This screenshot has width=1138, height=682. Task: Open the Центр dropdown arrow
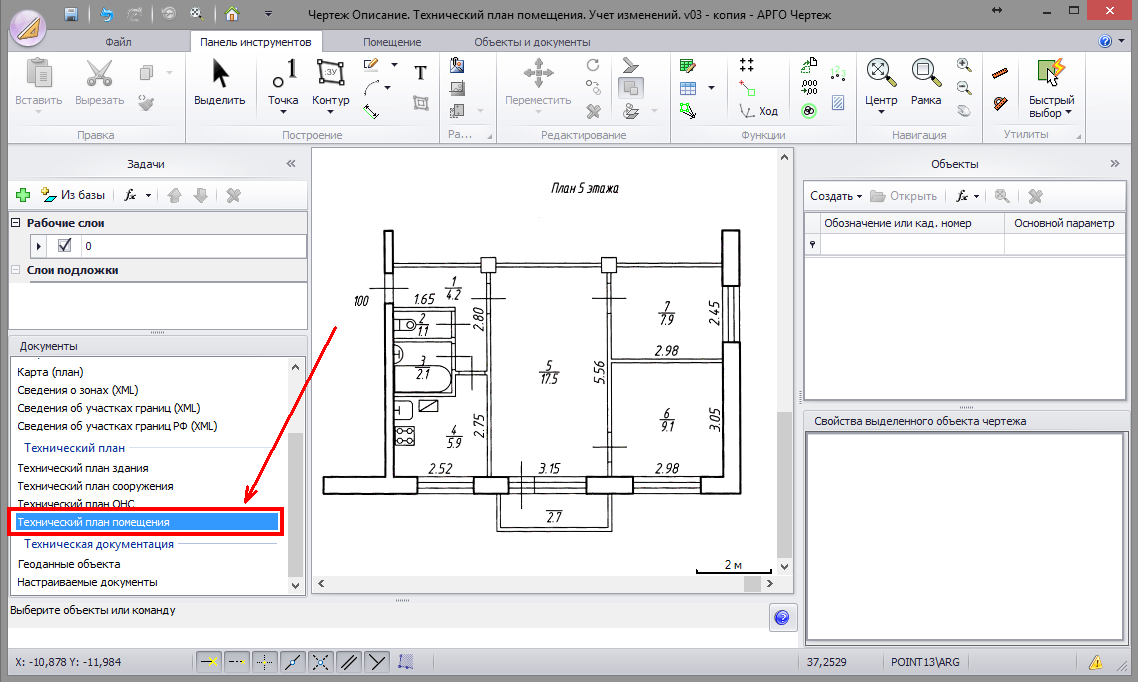tap(881, 112)
